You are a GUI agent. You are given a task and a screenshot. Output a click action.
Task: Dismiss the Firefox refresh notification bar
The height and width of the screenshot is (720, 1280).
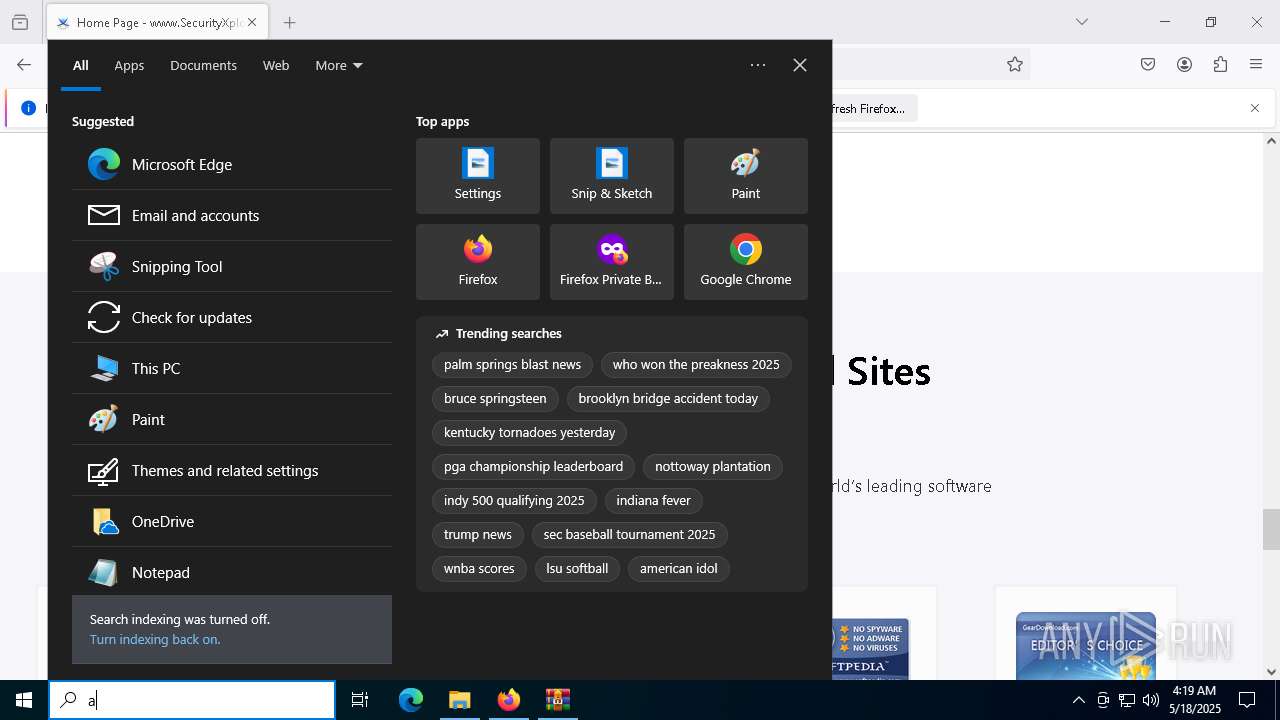tap(1255, 108)
